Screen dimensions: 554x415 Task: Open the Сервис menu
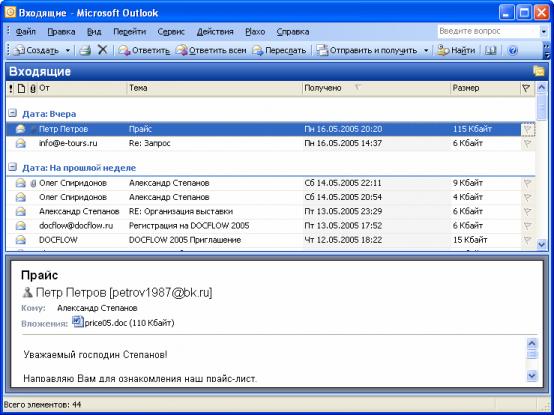coord(171,32)
